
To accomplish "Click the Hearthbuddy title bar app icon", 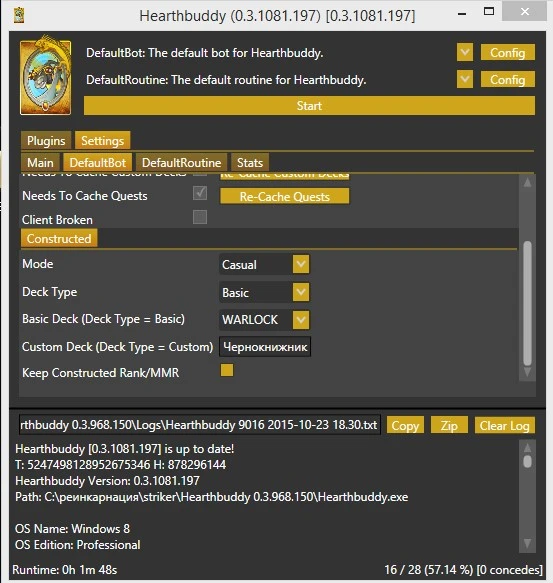I will click(19, 15).
